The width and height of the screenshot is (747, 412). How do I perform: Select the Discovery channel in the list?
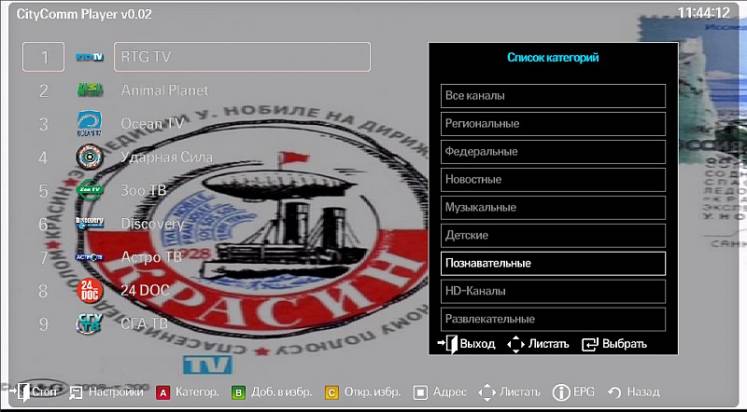click(x=152, y=224)
